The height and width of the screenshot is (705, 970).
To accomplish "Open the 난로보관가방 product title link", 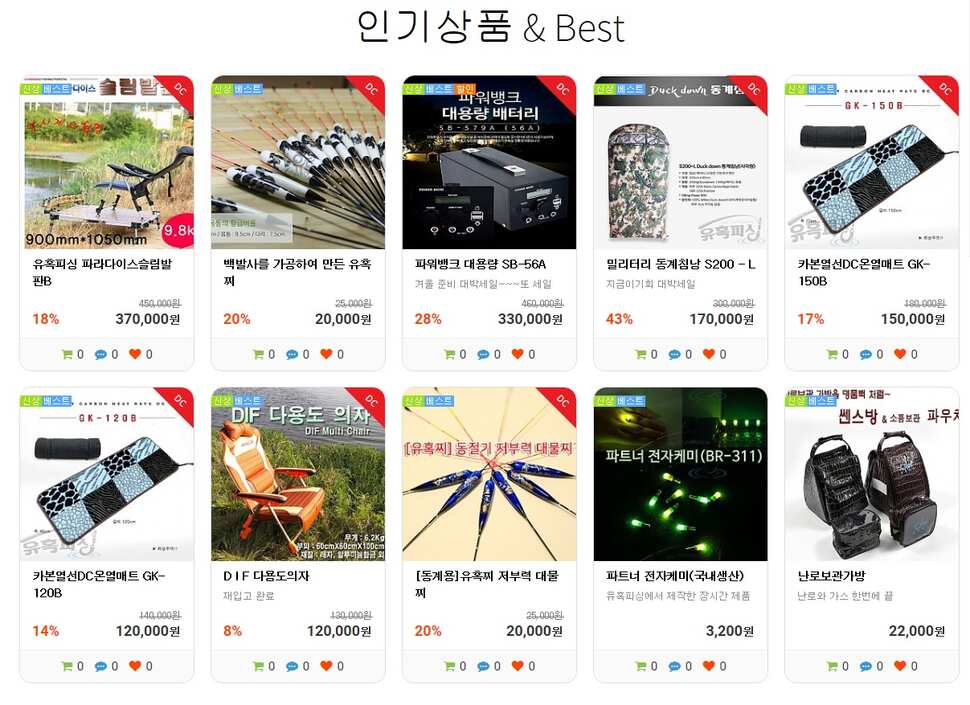I will coord(831,576).
